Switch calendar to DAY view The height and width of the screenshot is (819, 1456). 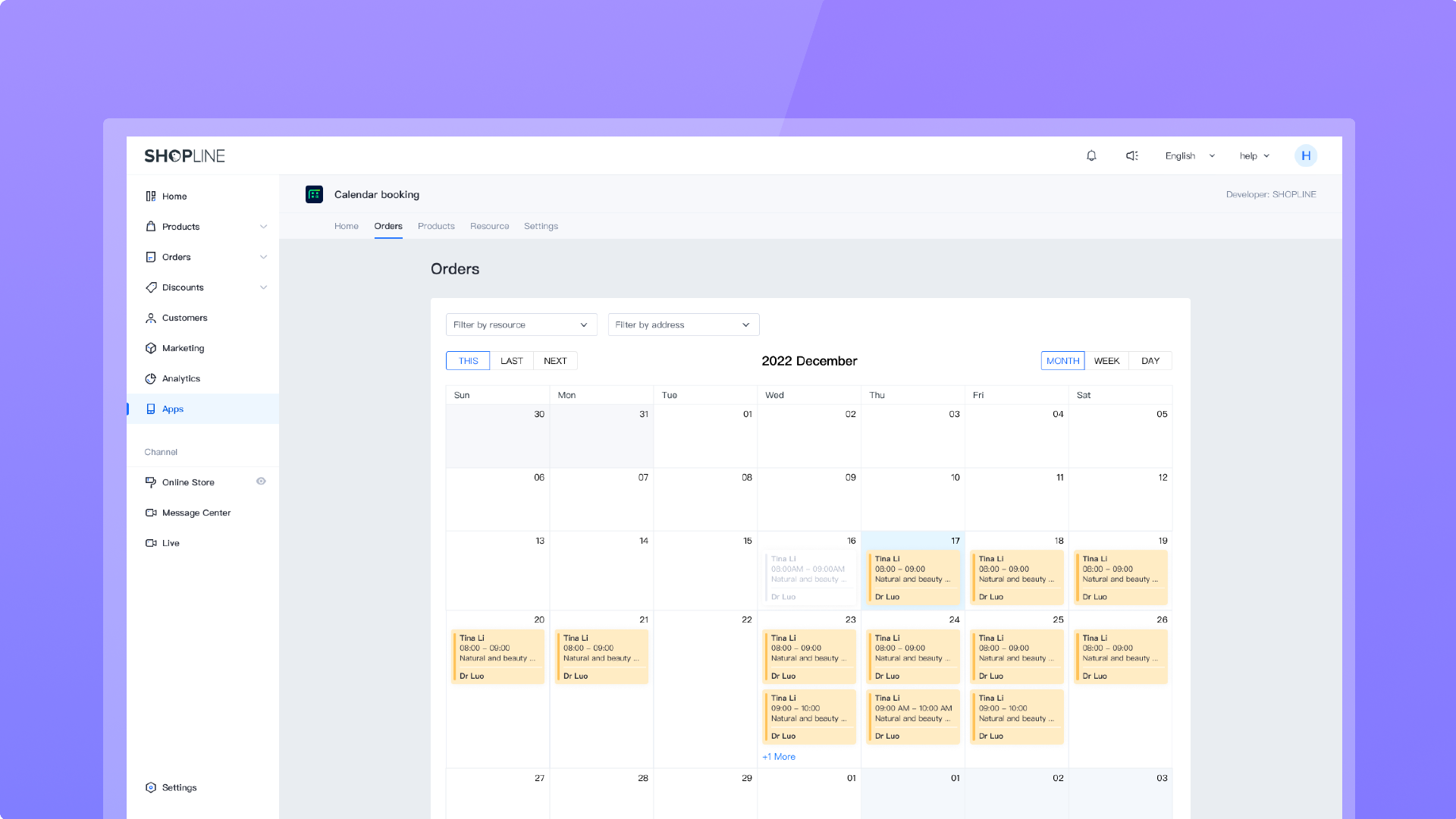click(x=1150, y=361)
